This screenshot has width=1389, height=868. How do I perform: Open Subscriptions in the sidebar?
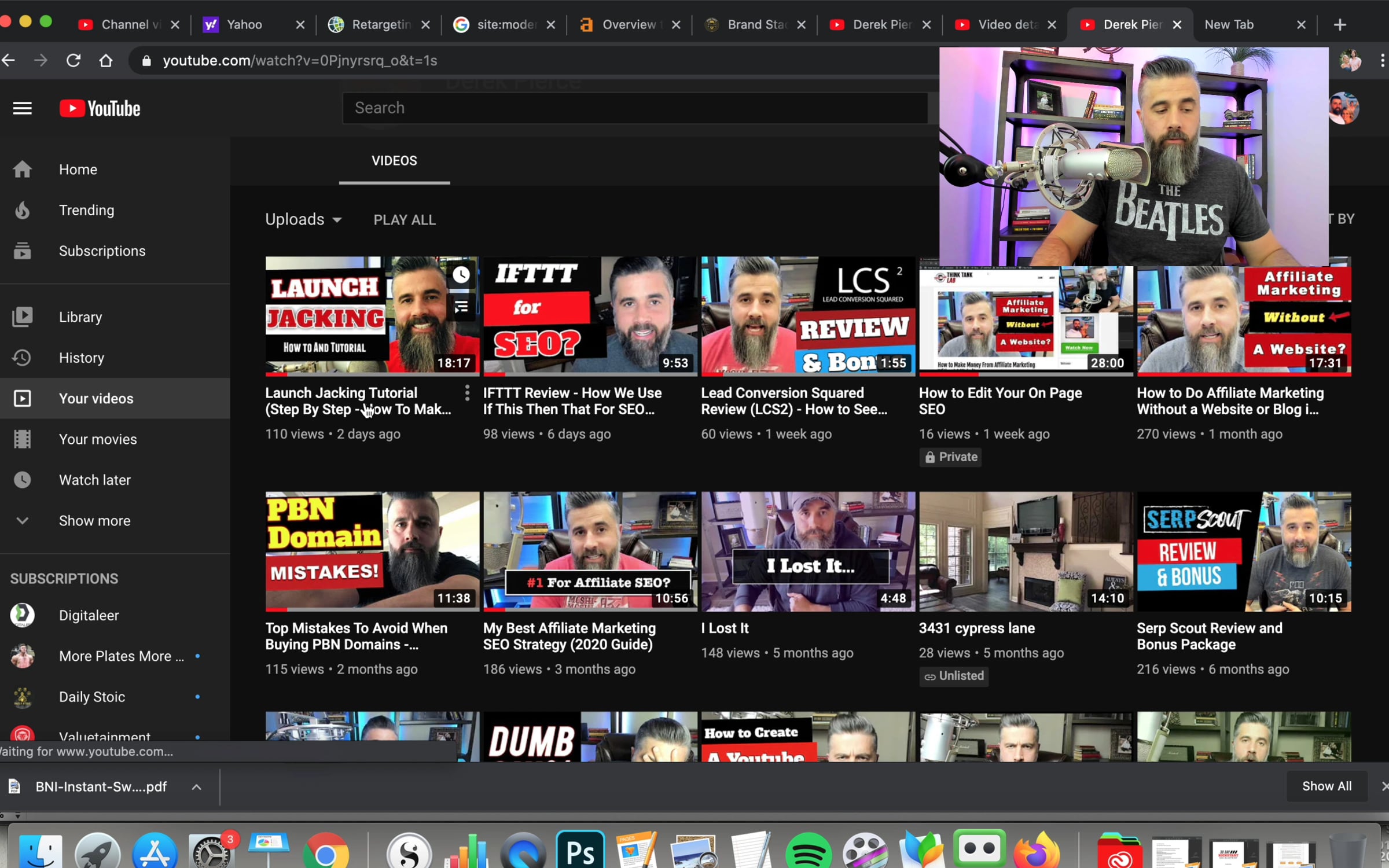click(x=115, y=251)
